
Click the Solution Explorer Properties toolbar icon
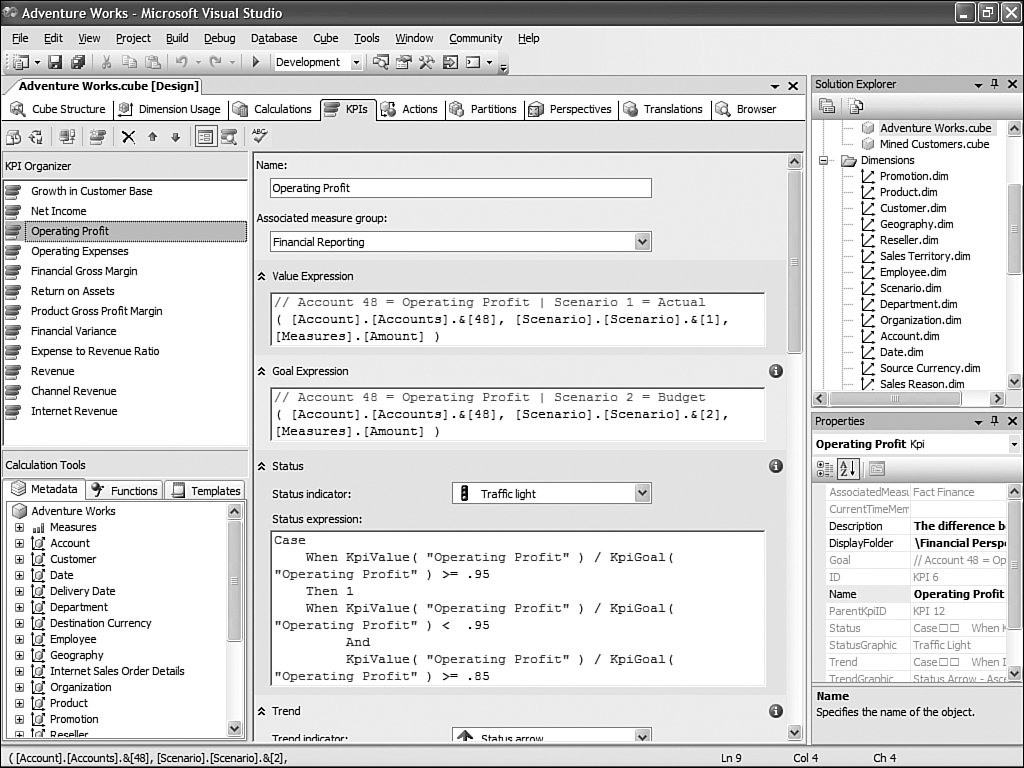click(x=827, y=106)
